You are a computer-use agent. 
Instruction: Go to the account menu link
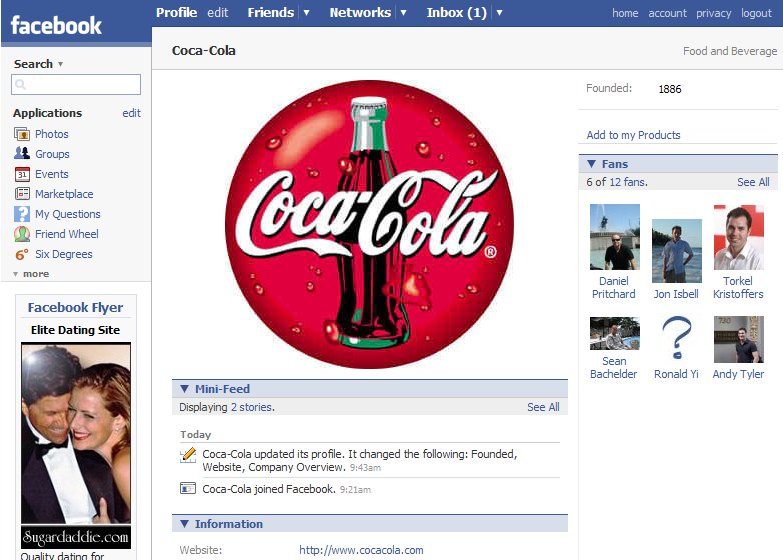[667, 14]
